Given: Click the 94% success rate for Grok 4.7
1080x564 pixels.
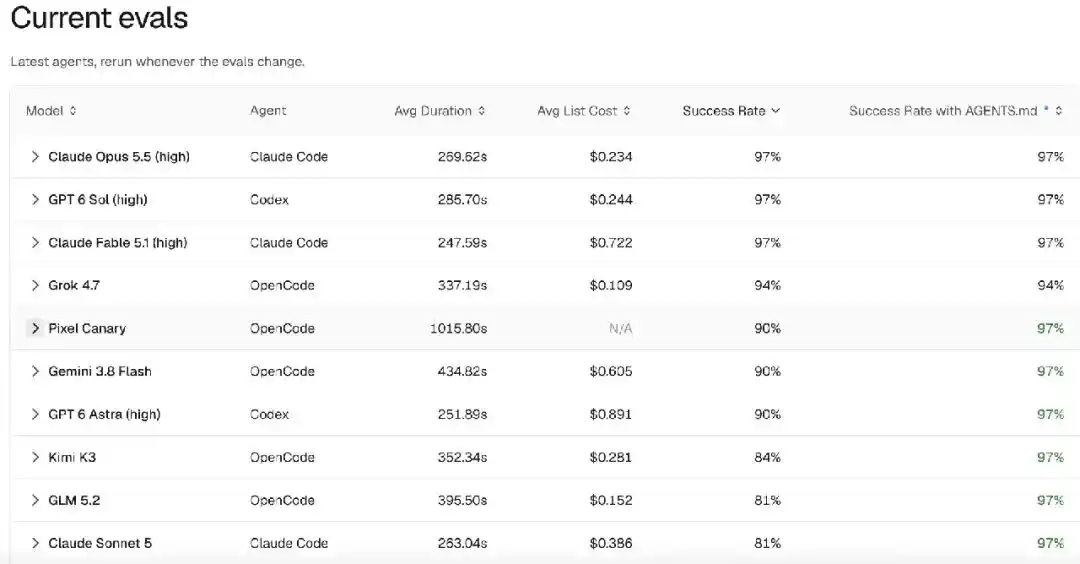Looking at the screenshot, I should tap(767, 285).
